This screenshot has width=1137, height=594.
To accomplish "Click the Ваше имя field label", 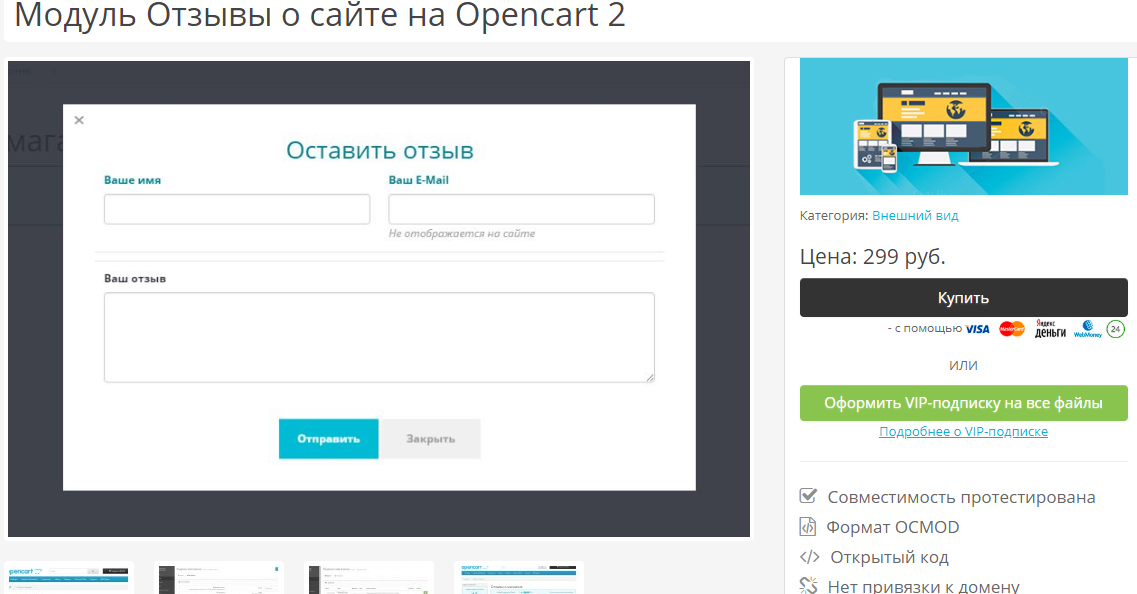I will click(x=133, y=180).
